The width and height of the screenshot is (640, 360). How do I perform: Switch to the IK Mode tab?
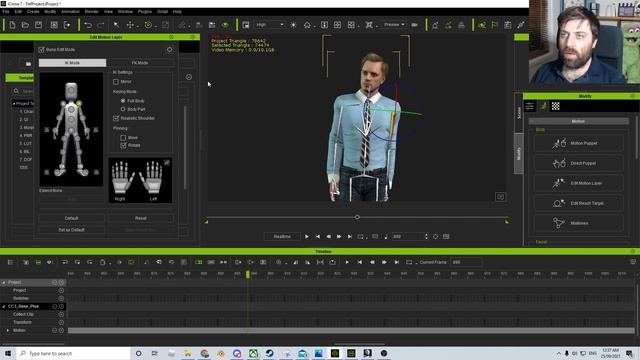(72, 63)
